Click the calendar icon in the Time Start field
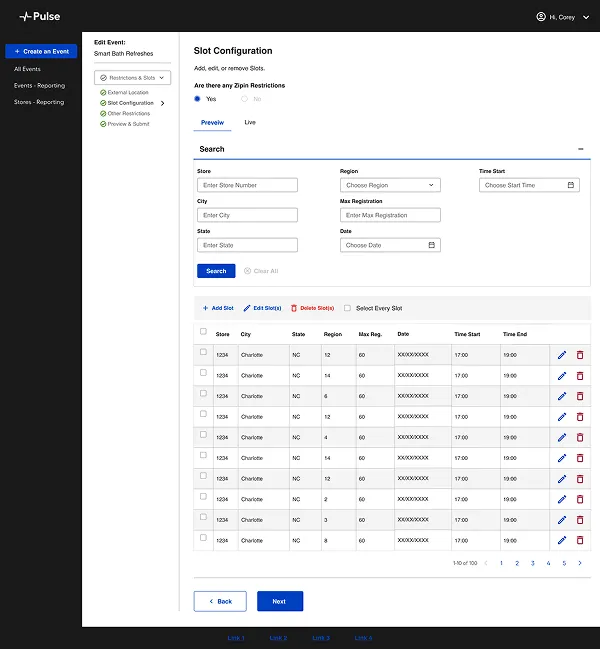Viewport: 600px width, 649px height. tap(571, 185)
